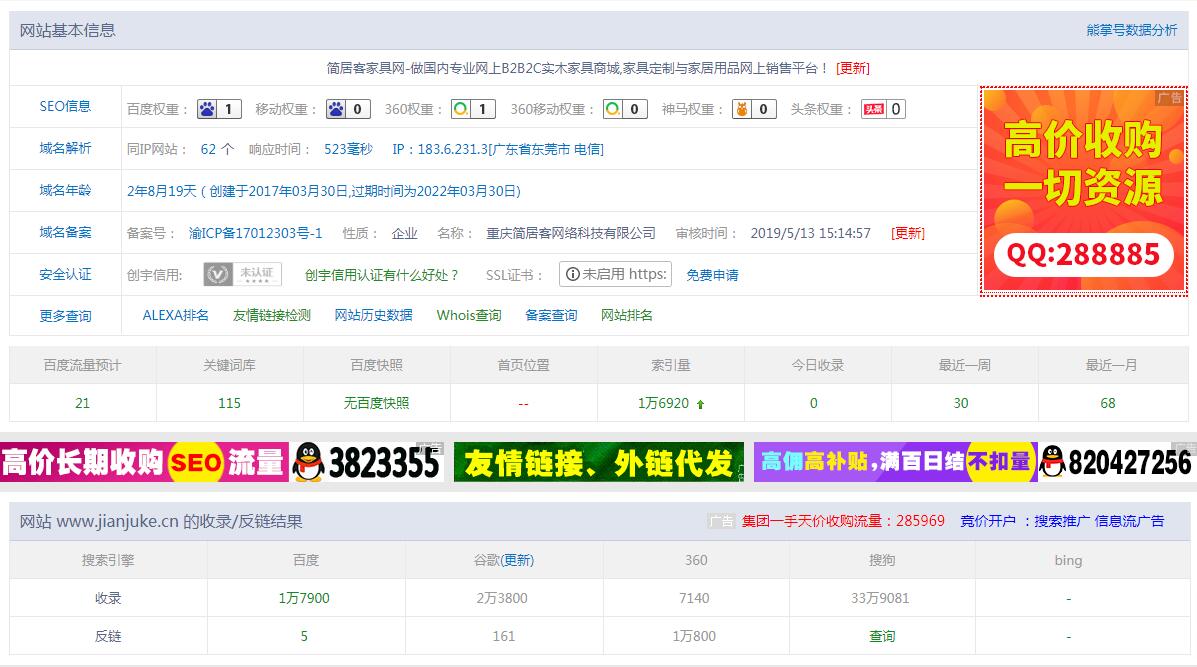Click the penguin QQ icon beside 820427256
Screen dimensions: 1197x667
[x=1052, y=462]
